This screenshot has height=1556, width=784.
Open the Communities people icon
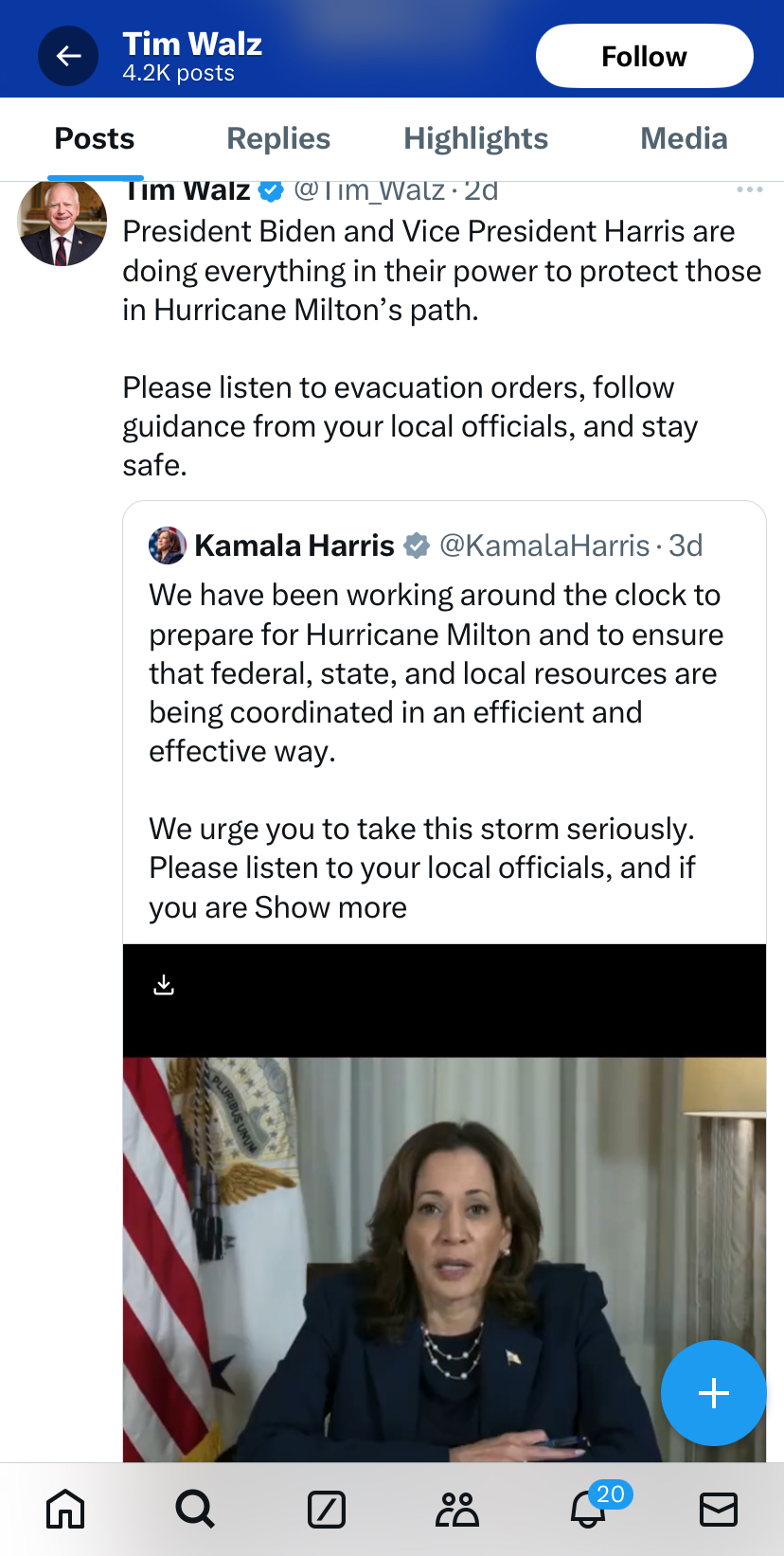tap(457, 1509)
